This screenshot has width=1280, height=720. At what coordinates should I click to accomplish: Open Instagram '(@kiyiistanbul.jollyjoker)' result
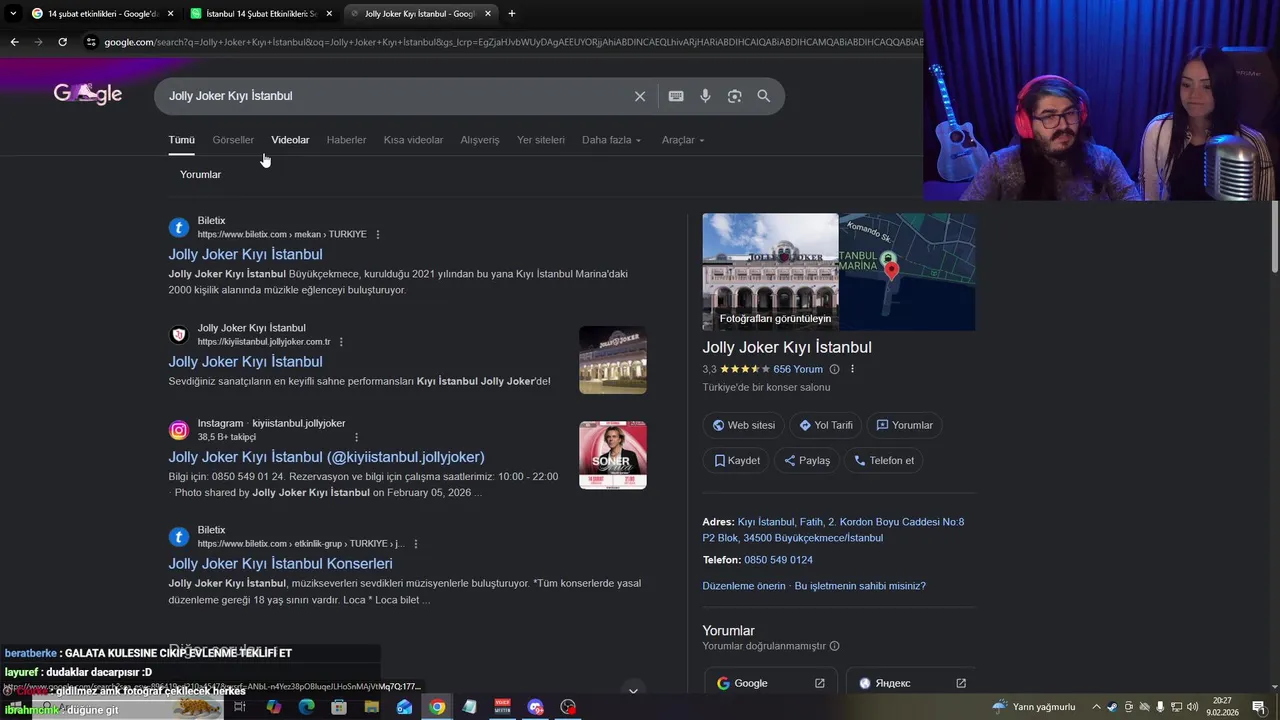(326, 456)
